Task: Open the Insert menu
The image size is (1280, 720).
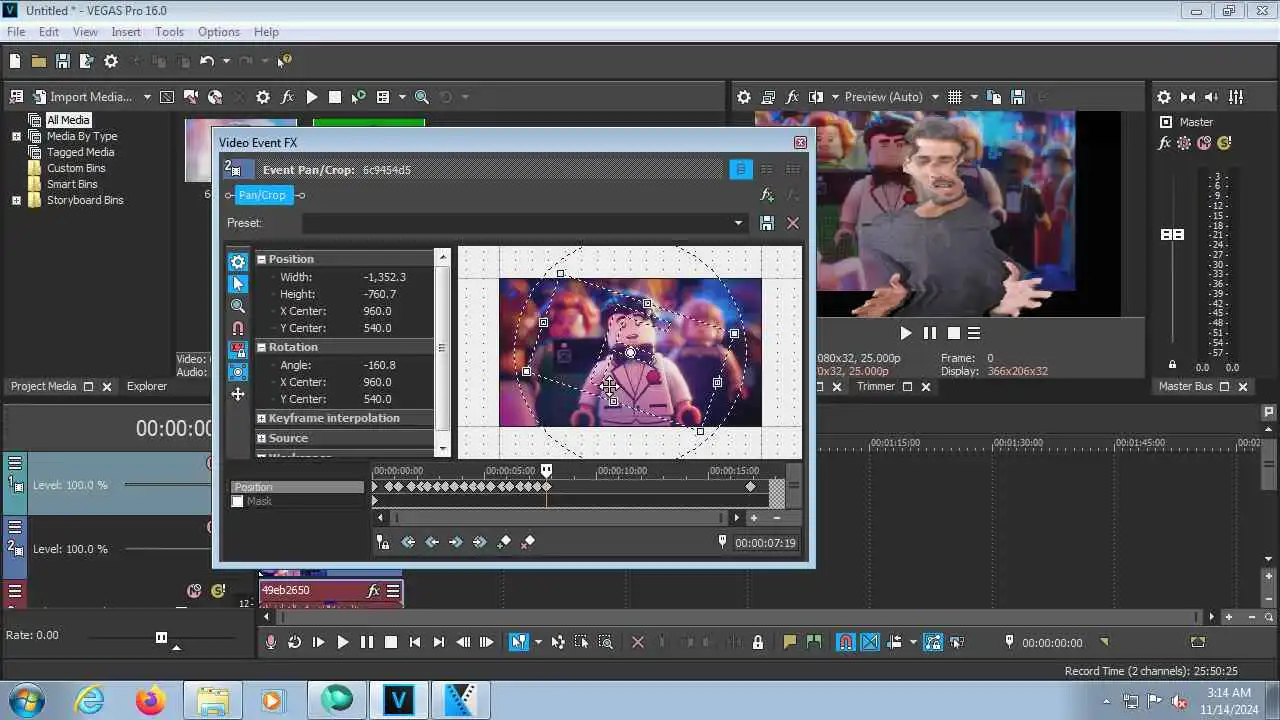Action: click(126, 32)
